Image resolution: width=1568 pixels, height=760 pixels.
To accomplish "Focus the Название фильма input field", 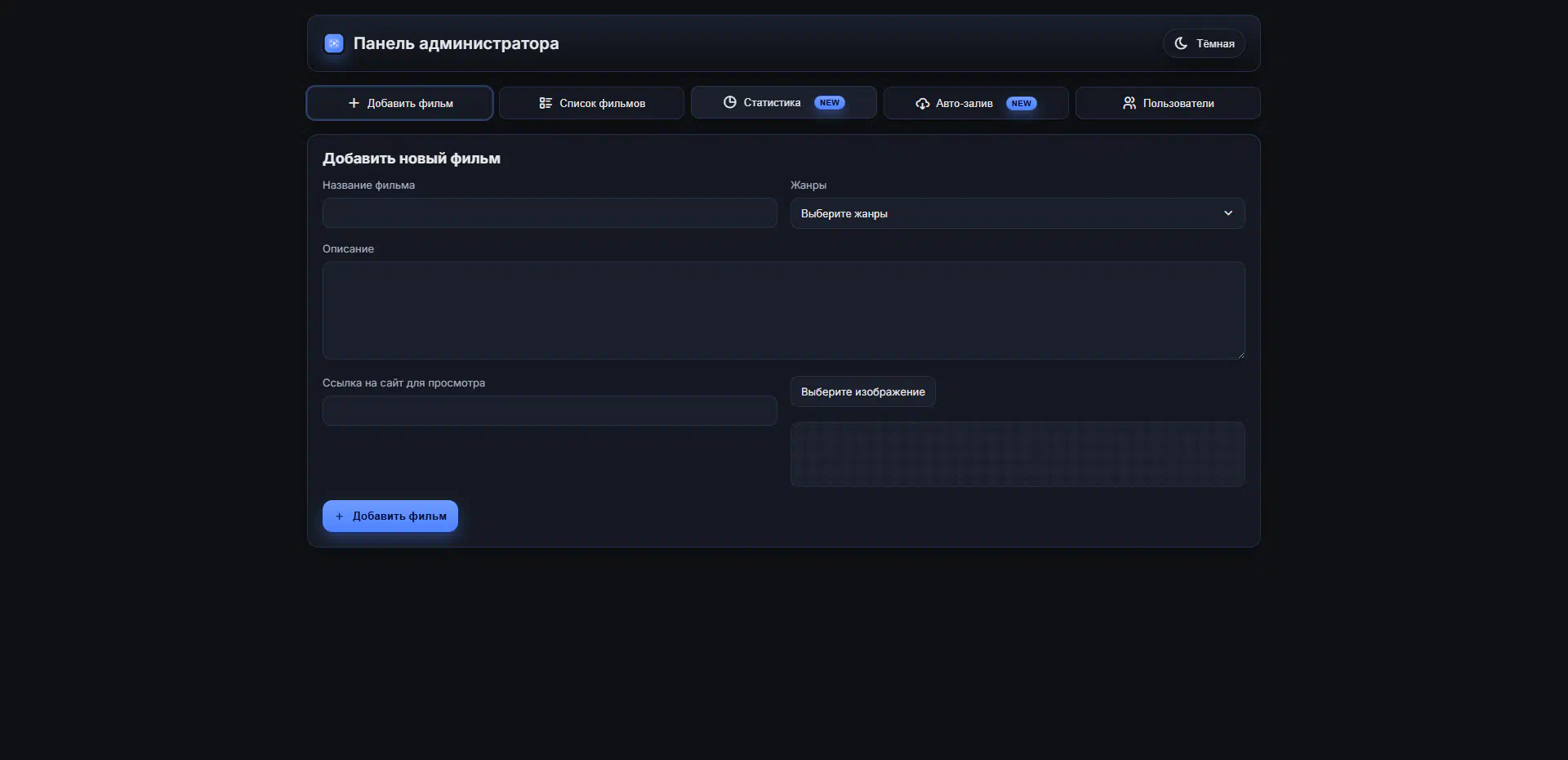I will point(549,213).
